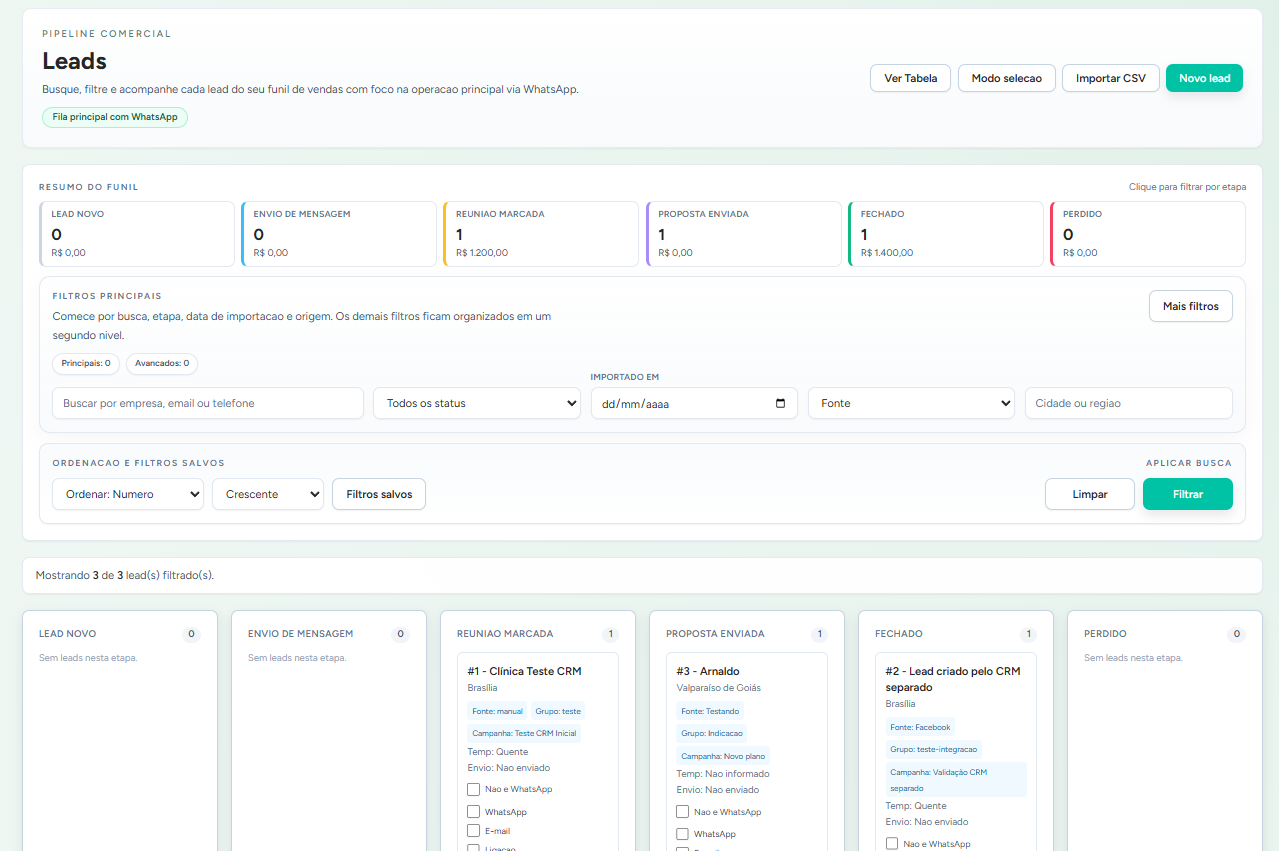Open the '#2 - Lead criado pelo CRM separado' title
Screen dimensions: 1279x851
point(953,679)
